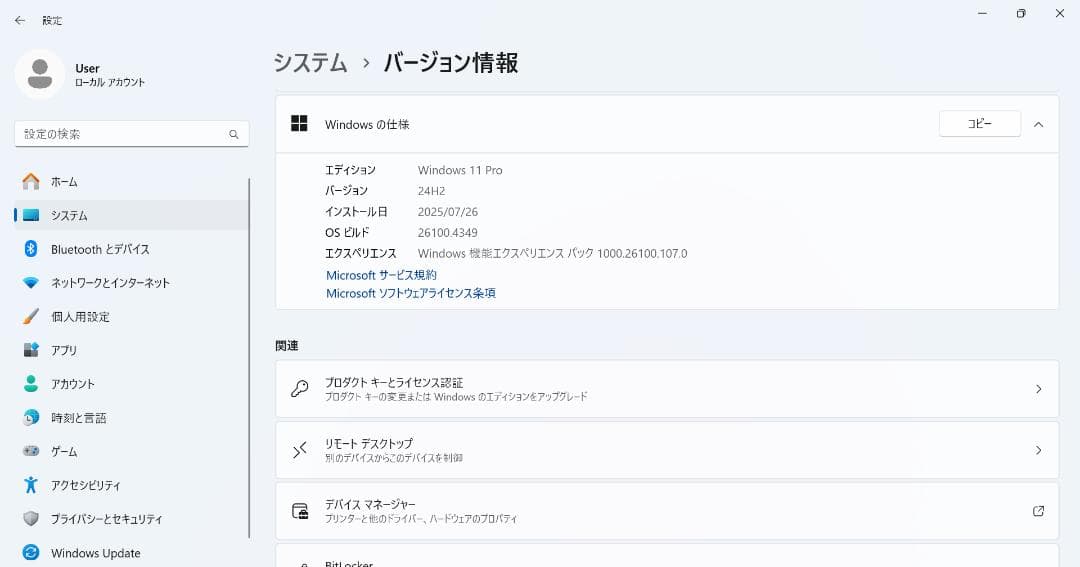Click システム in the breadcrumb

pos(311,63)
